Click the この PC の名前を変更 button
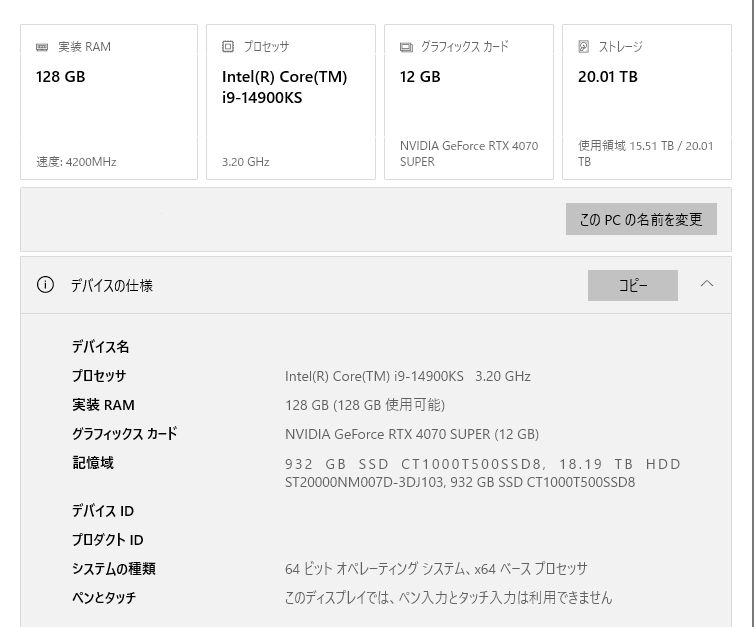Image resolution: width=756 pixels, height=627 pixels. (x=641, y=219)
